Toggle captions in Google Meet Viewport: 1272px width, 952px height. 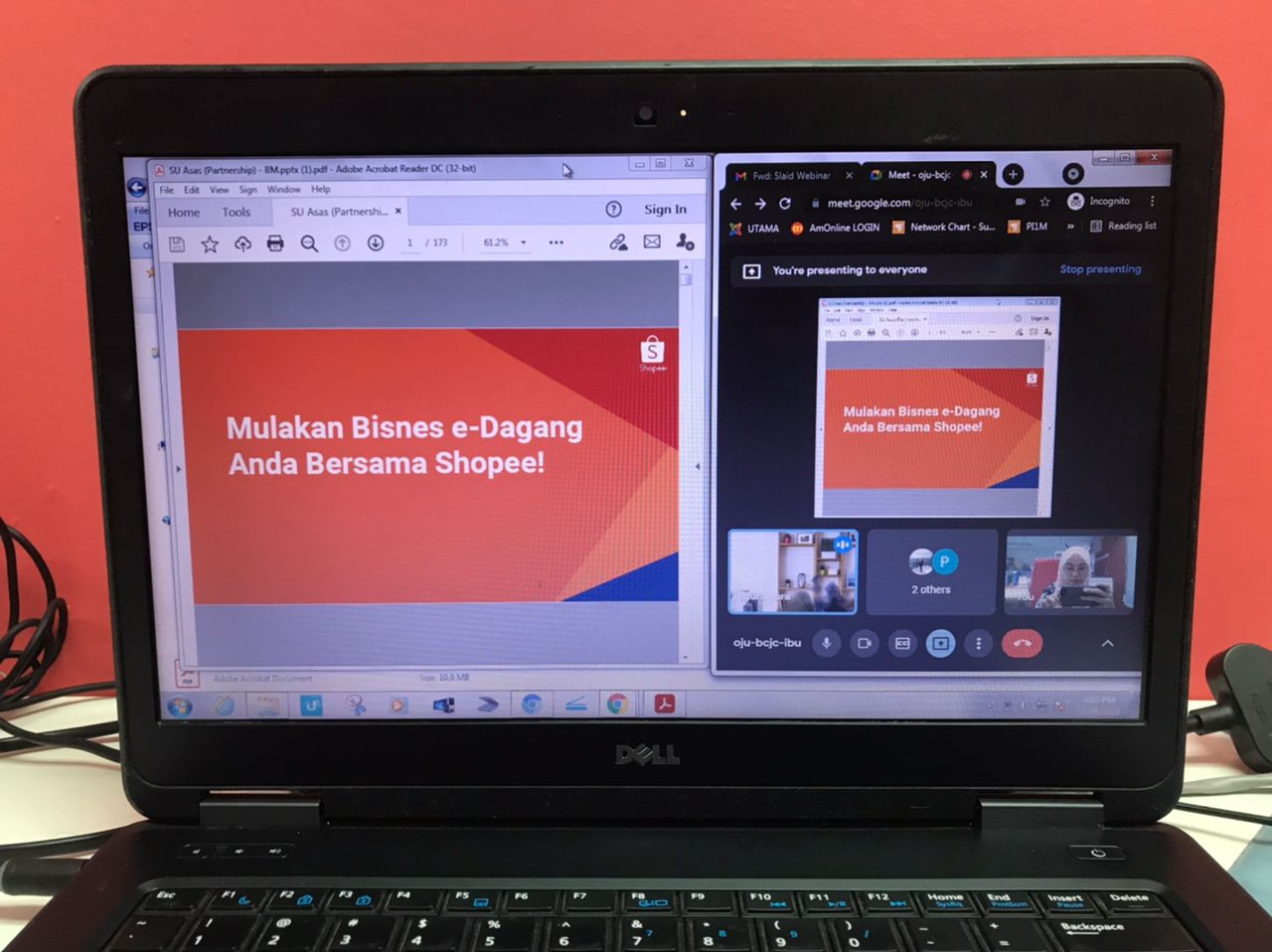pyautogui.click(x=902, y=644)
